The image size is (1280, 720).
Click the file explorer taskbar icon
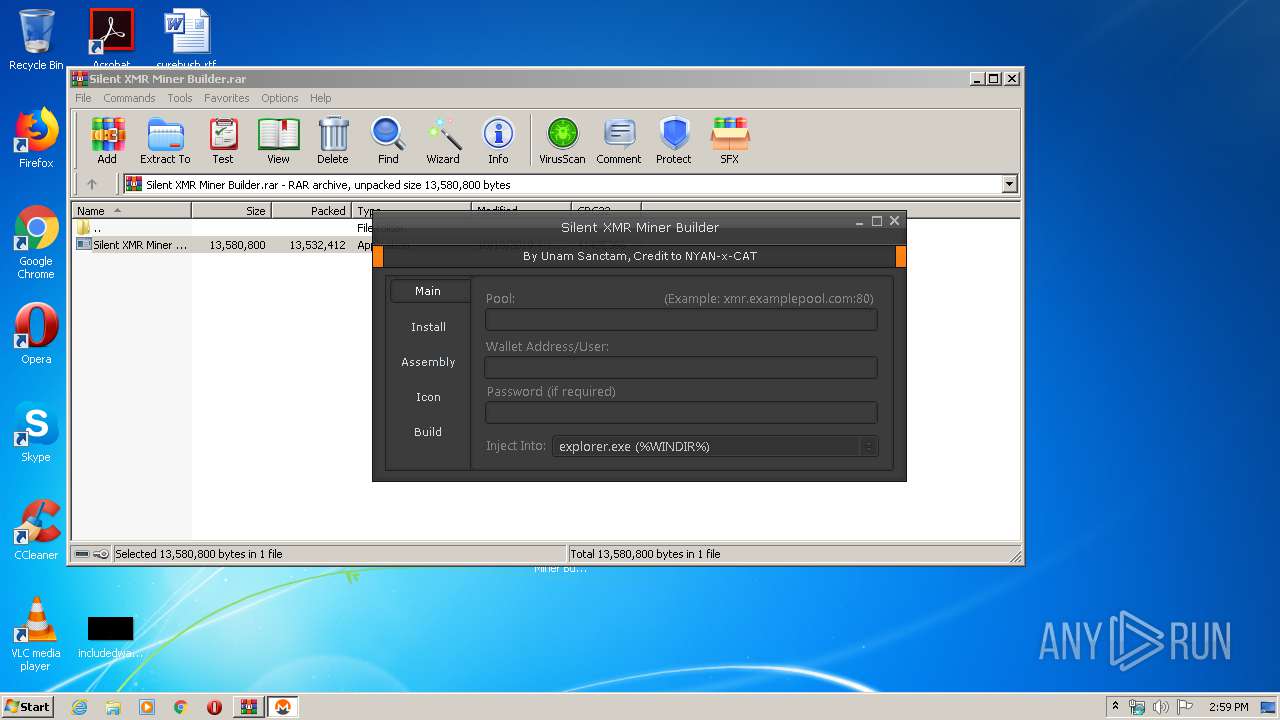point(113,707)
